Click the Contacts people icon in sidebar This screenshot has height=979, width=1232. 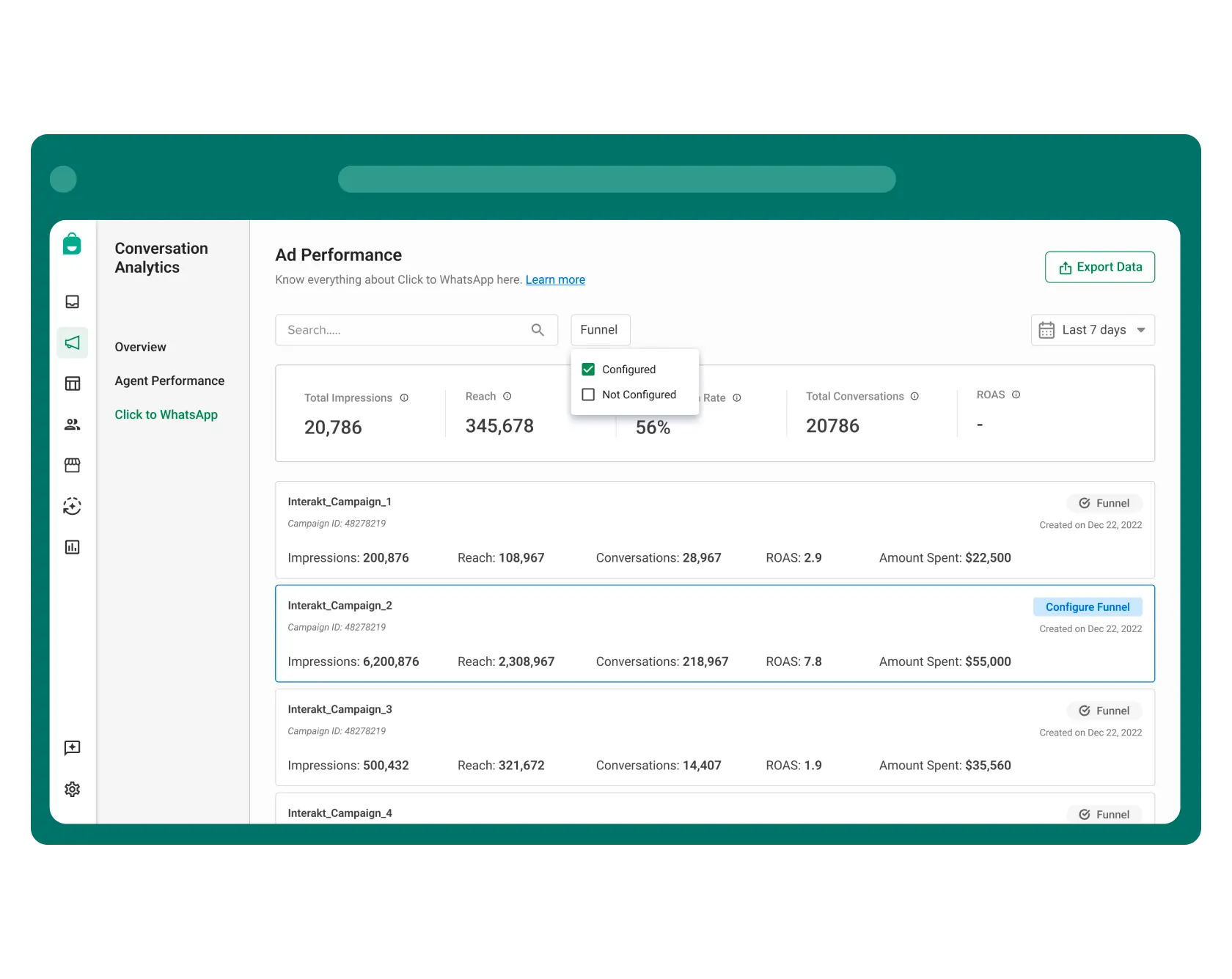pos(72,424)
